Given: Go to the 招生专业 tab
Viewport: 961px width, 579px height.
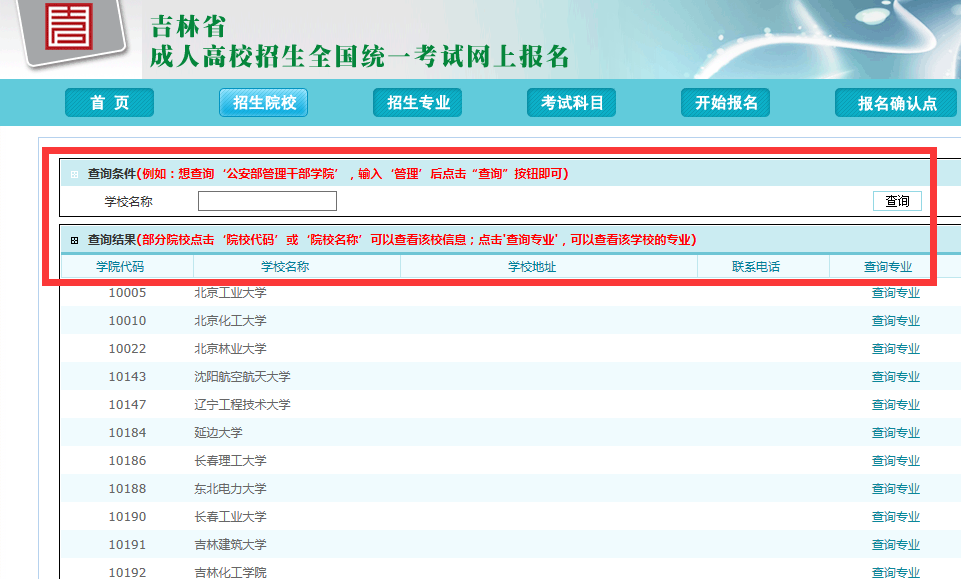Looking at the screenshot, I should point(417,102).
